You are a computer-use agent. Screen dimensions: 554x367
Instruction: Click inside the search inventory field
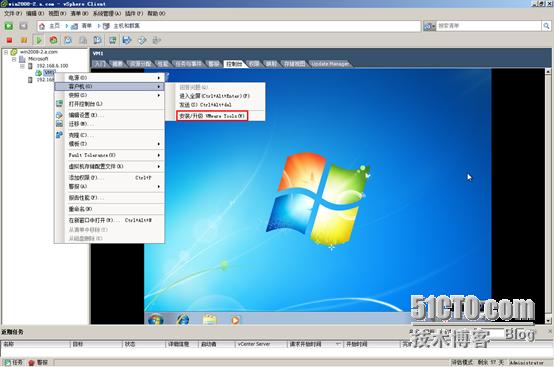click(x=489, y=26)
